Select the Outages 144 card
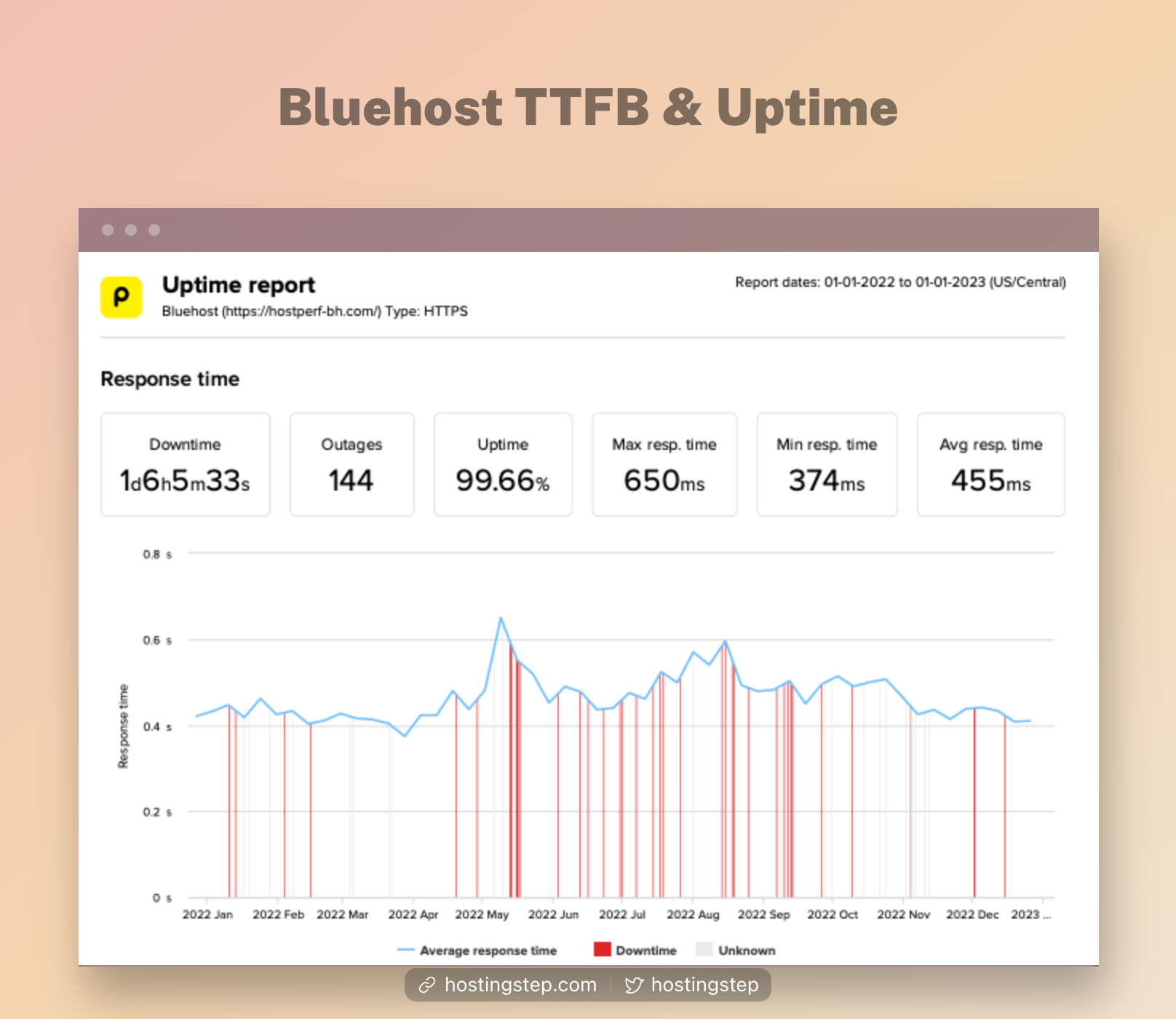The width and height of the screenshot is (1176, 1019). pos(352,464)
